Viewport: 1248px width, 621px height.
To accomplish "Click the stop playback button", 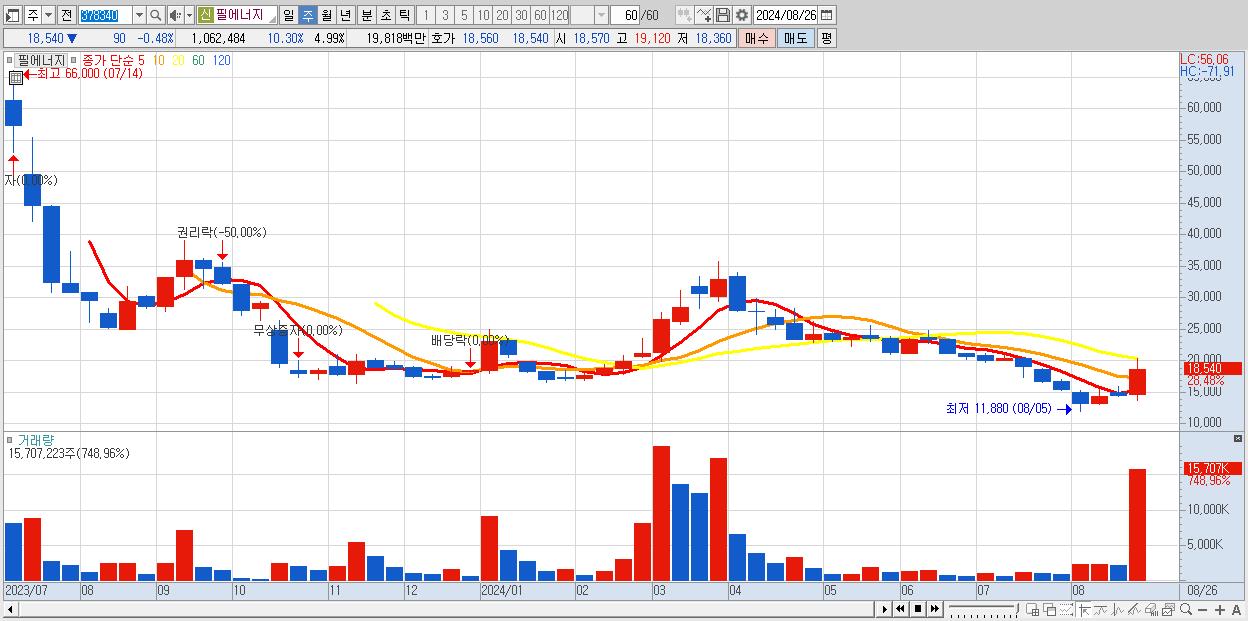I will pyautogui.click(x=917, y=609).
